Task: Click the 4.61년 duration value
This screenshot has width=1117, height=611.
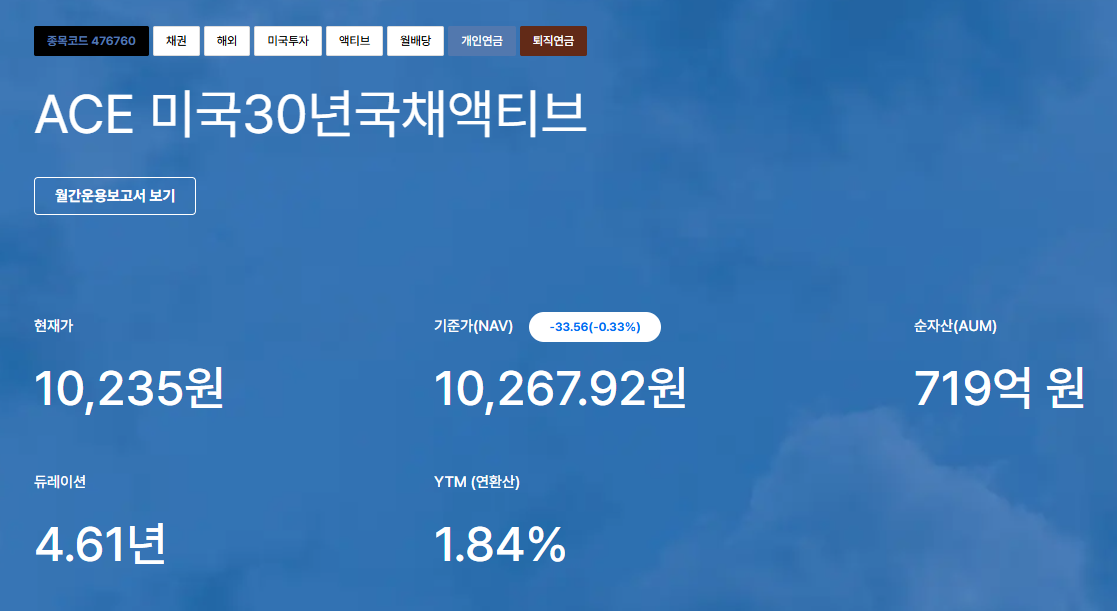Action: pos(100,545)
